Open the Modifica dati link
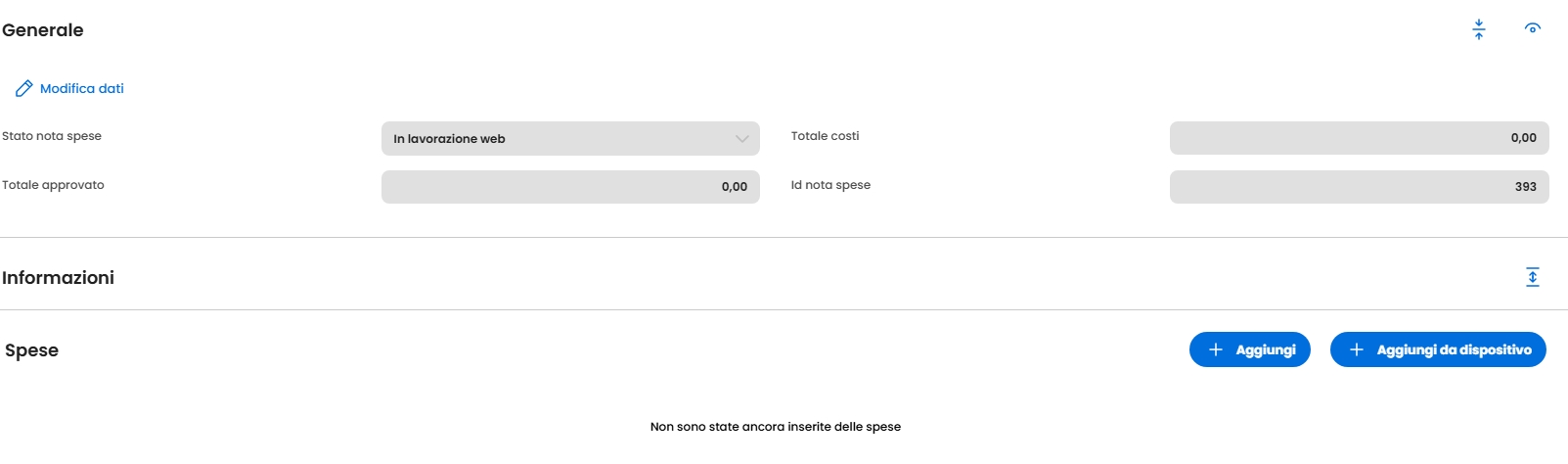 click(x=82, y=89)
